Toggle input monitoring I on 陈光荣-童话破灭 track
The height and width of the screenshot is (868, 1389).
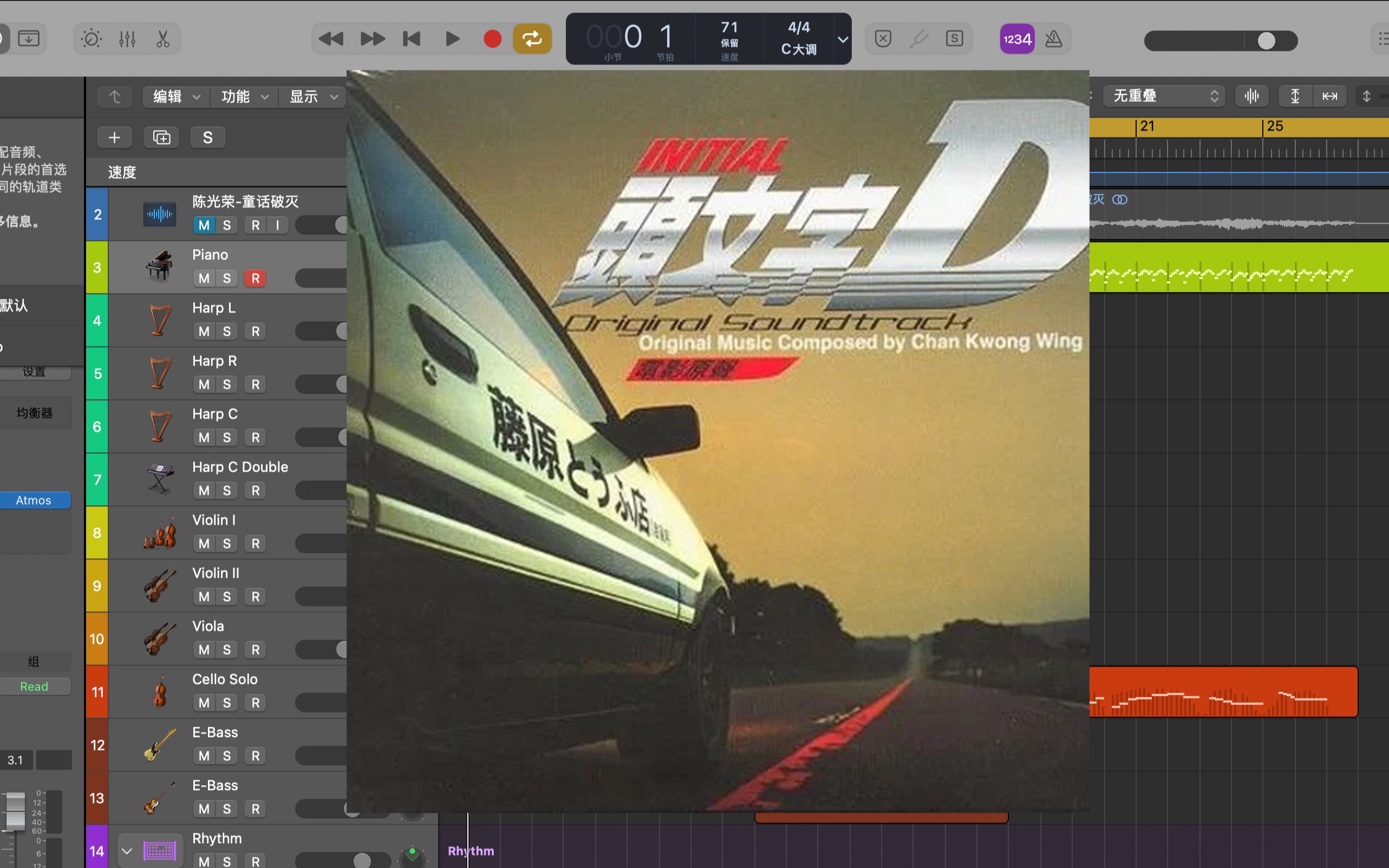[x=277, y=225]
